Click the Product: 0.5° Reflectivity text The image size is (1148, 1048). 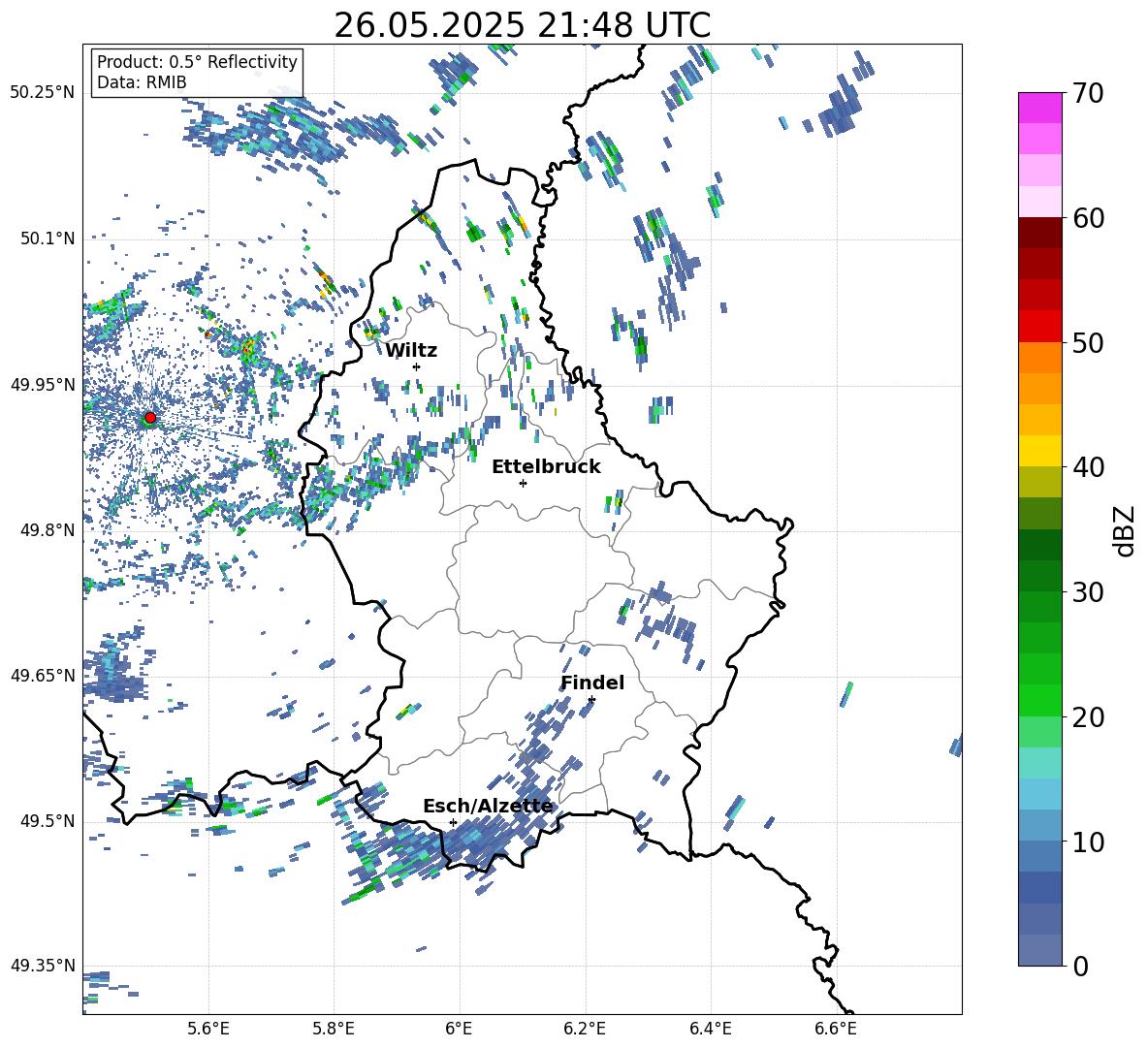[x=197, y=62]
